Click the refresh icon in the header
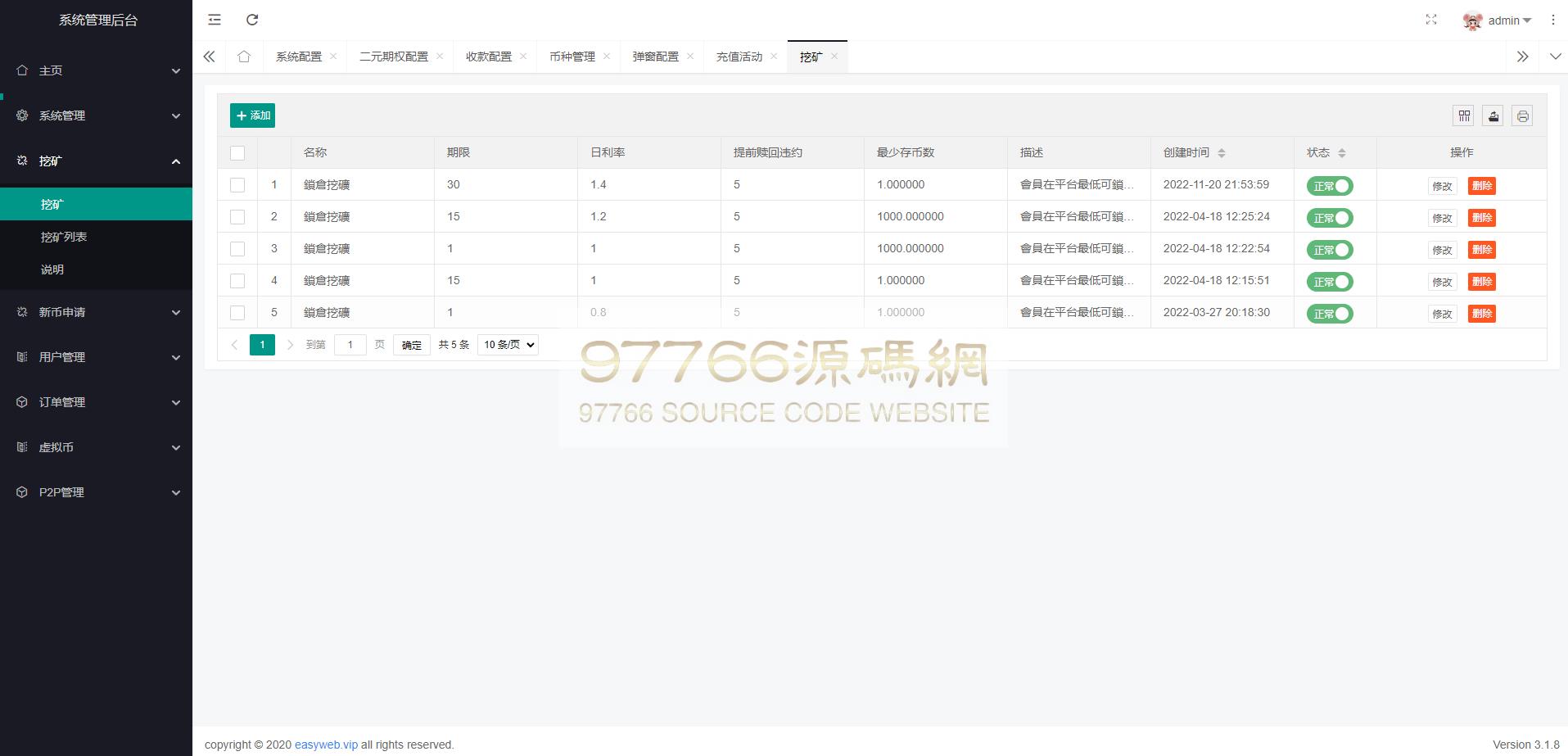 pos(252,20)
